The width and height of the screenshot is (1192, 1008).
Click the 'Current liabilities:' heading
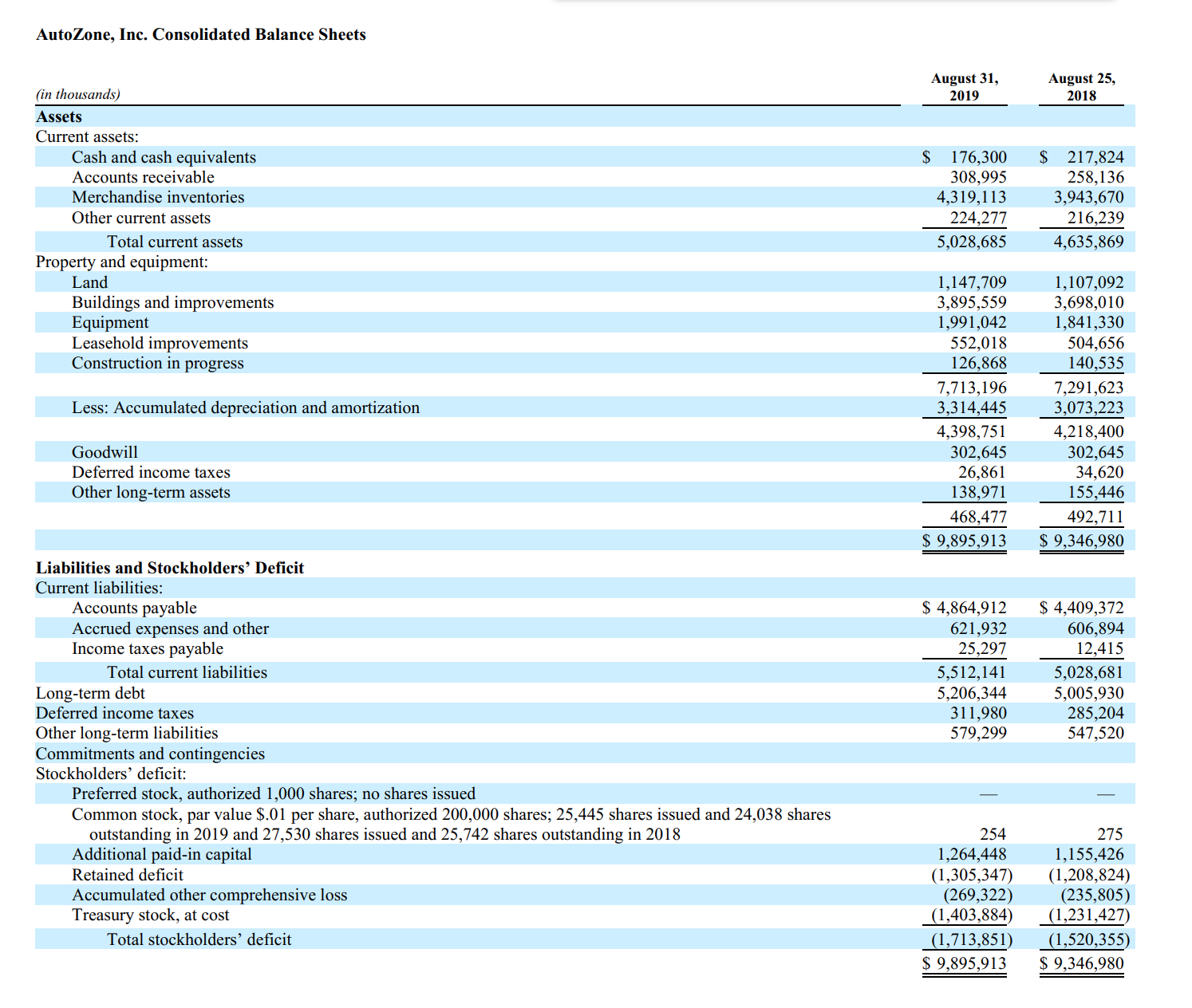(x=100, y=588)
